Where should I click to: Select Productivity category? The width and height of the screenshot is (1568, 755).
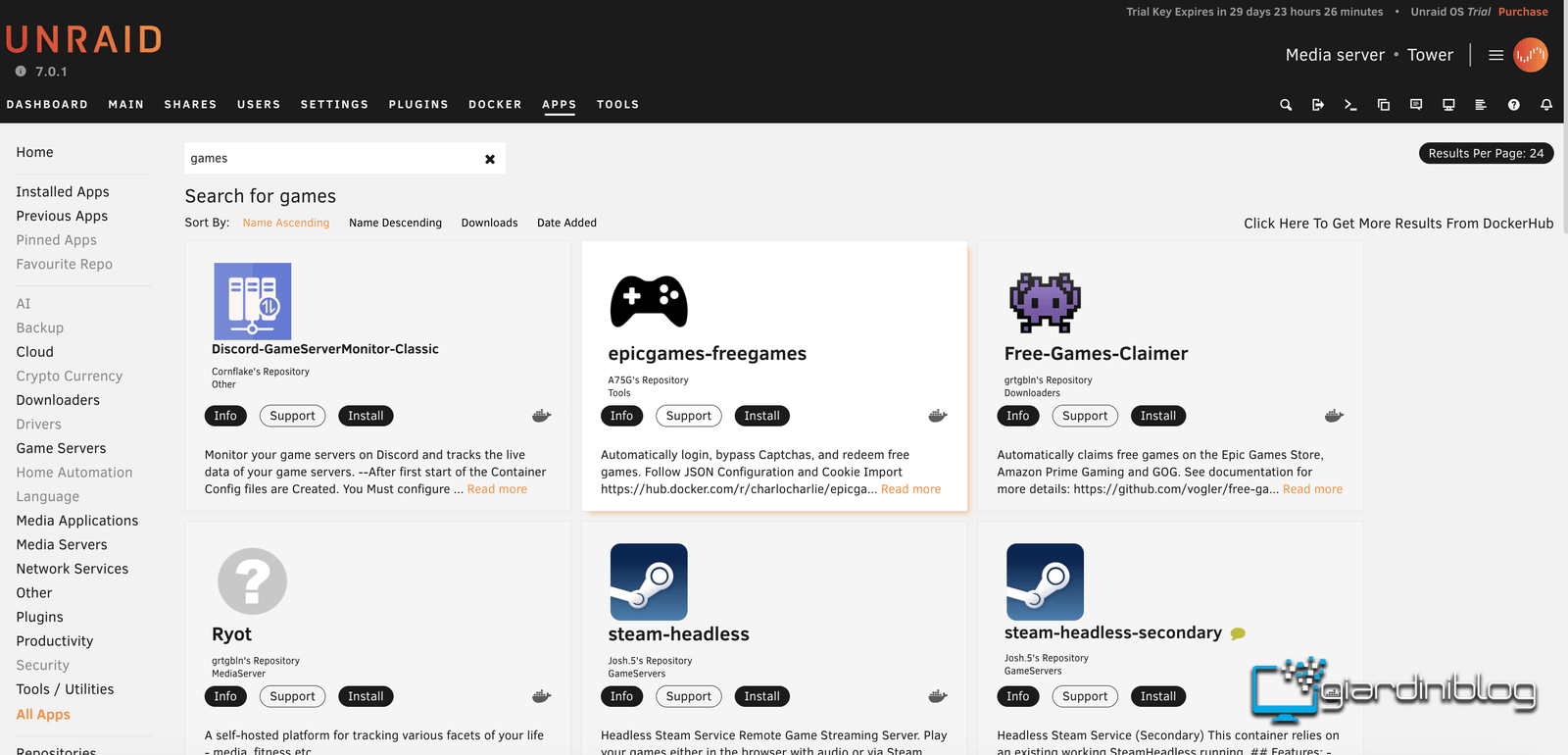55,641
